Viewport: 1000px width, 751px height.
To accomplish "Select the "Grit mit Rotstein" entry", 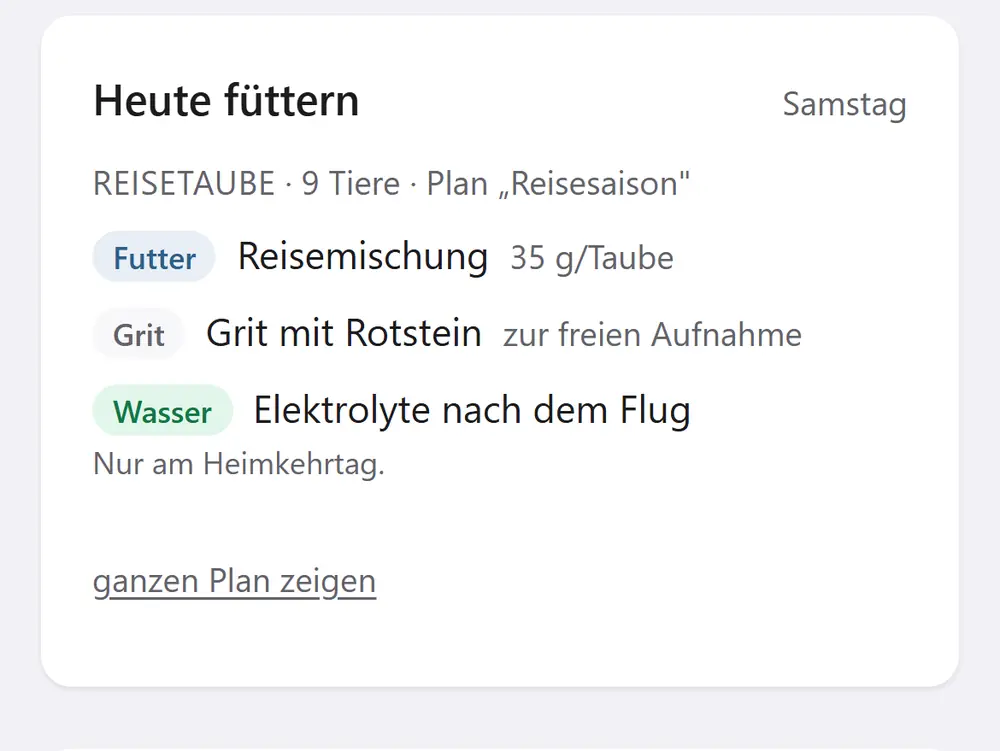I will point(344,333).
